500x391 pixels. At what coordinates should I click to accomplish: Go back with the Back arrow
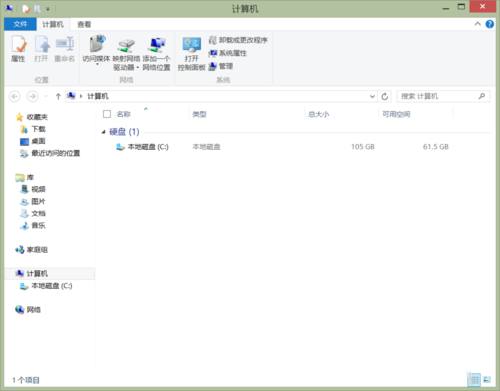pyautogui.click(x=14, y=96)
